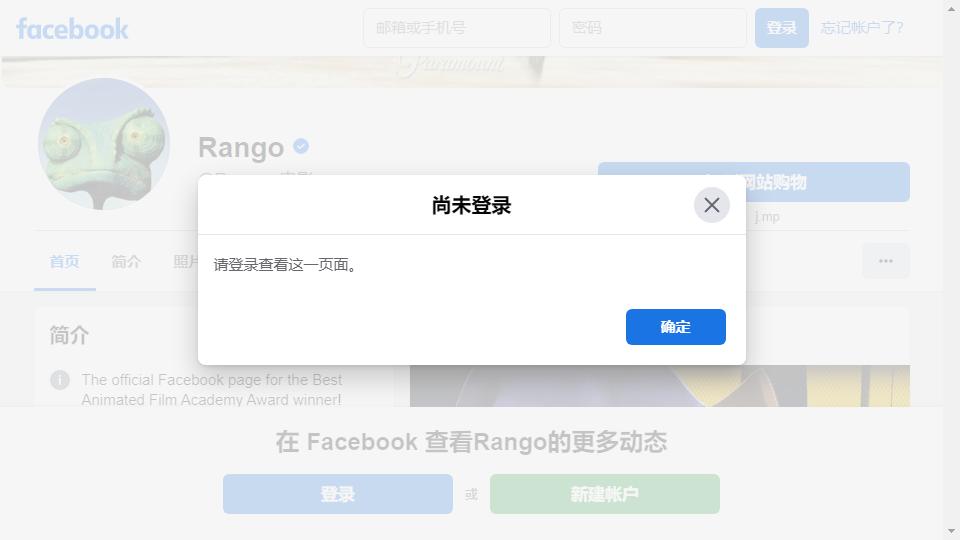
Task: Click the 请登录查看这一页面 message text
Action: pyautogui.click(x=286, y=264)
